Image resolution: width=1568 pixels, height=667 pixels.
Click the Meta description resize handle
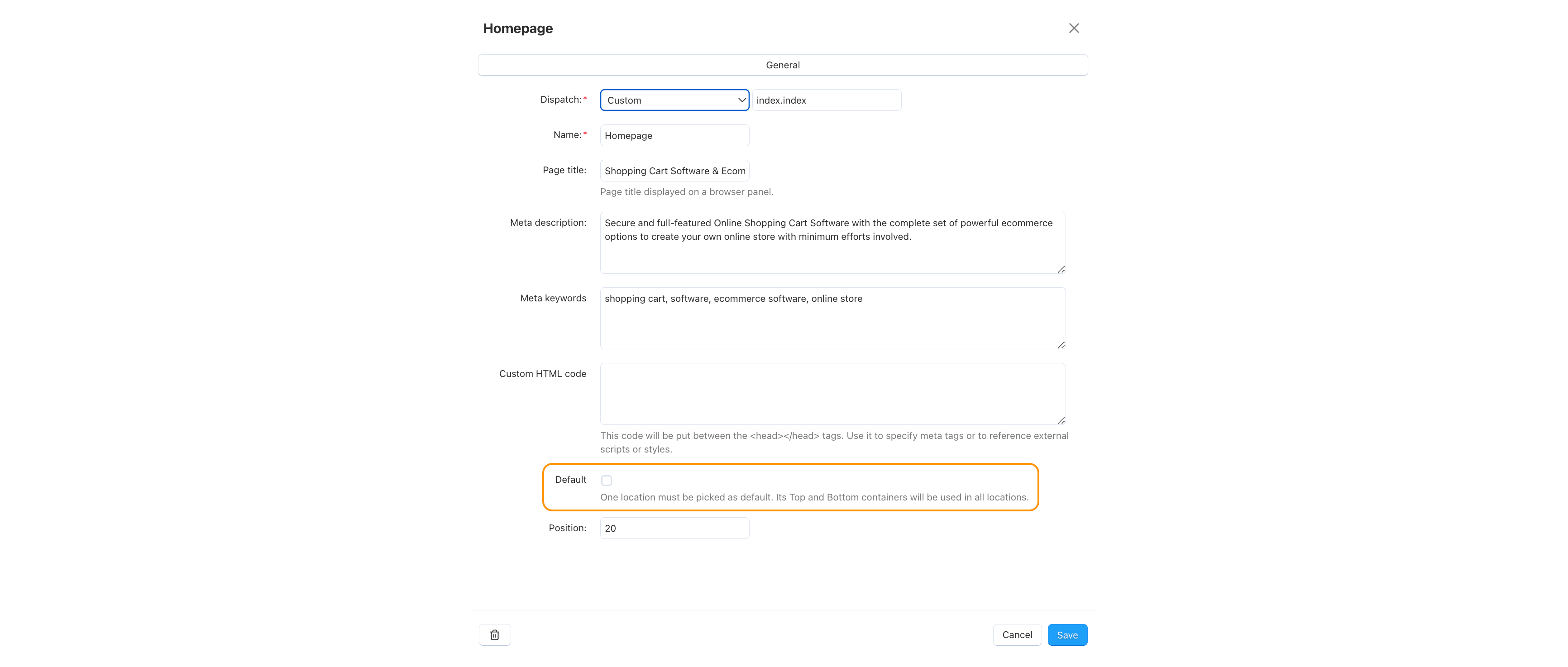click(x=1061, y=269)
